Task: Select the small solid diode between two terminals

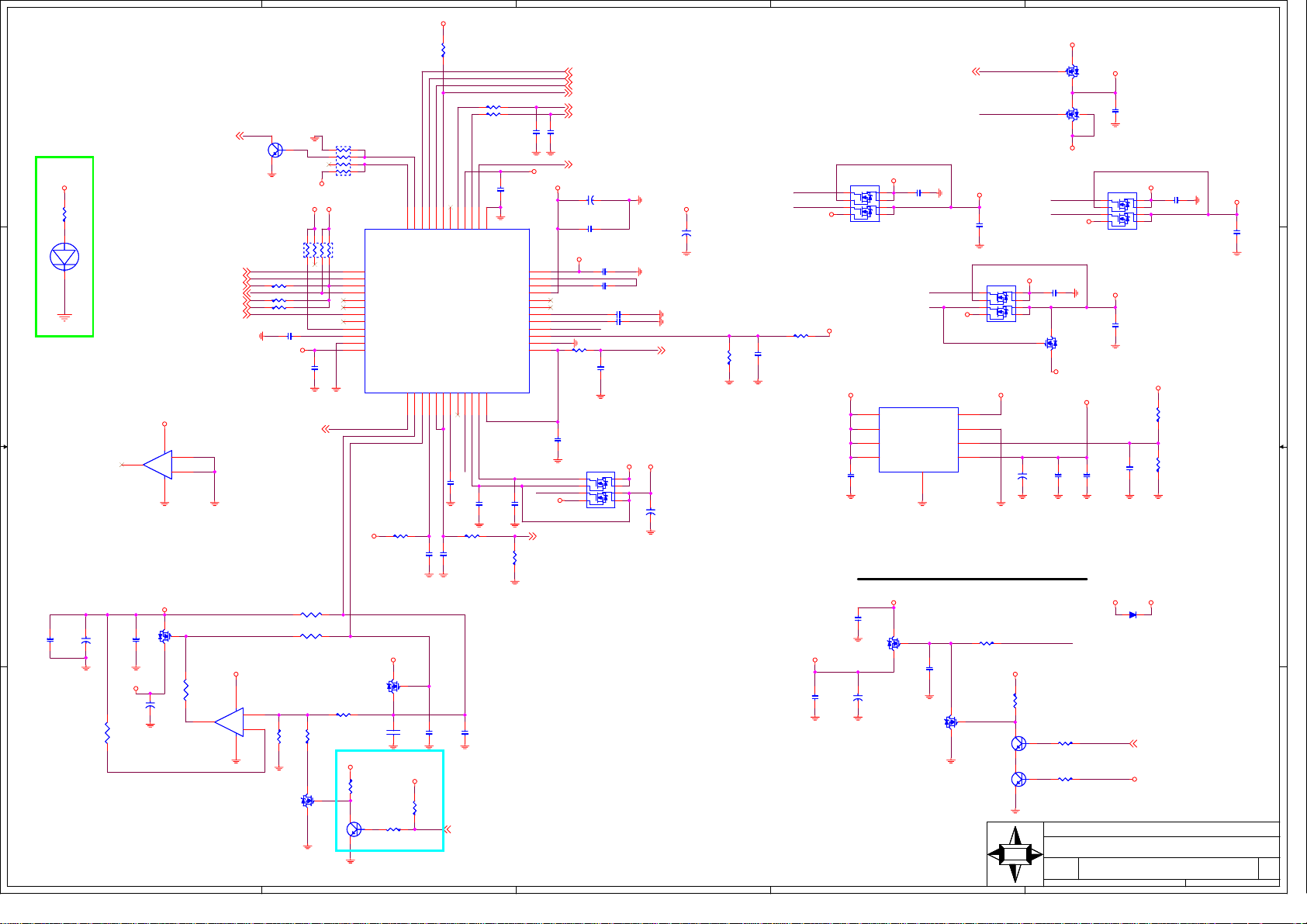Action: click(x=1133, y=614)
